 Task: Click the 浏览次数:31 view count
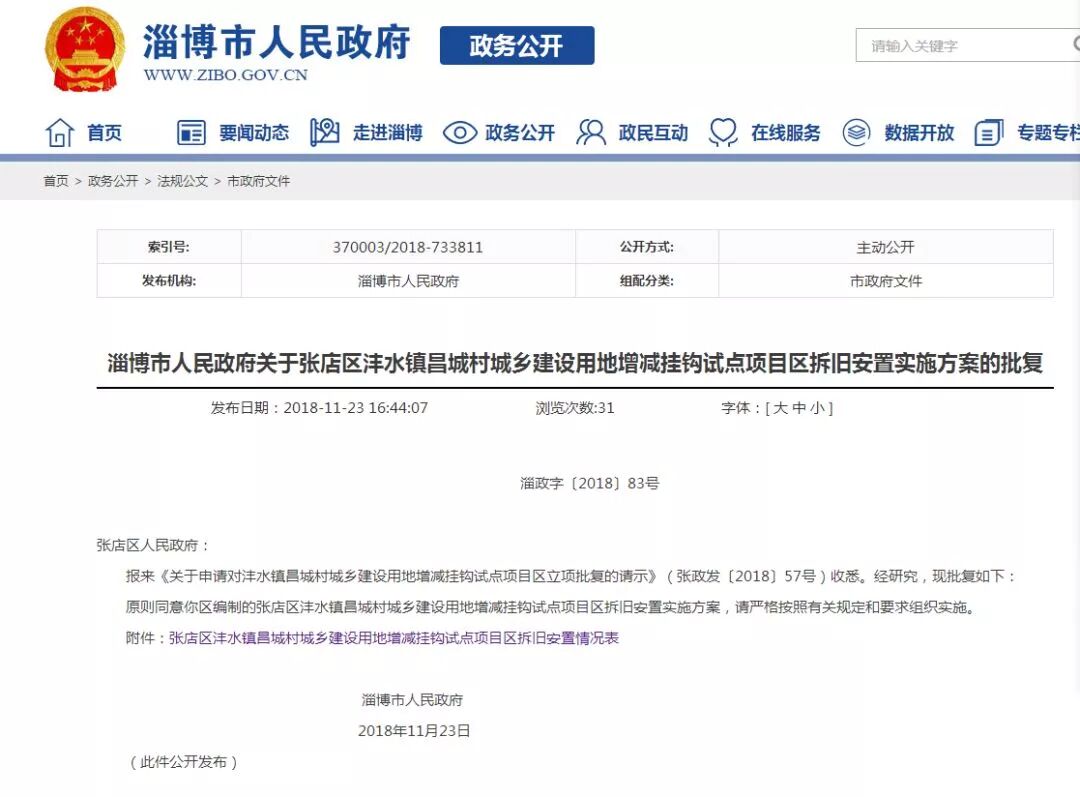[575, 408]
